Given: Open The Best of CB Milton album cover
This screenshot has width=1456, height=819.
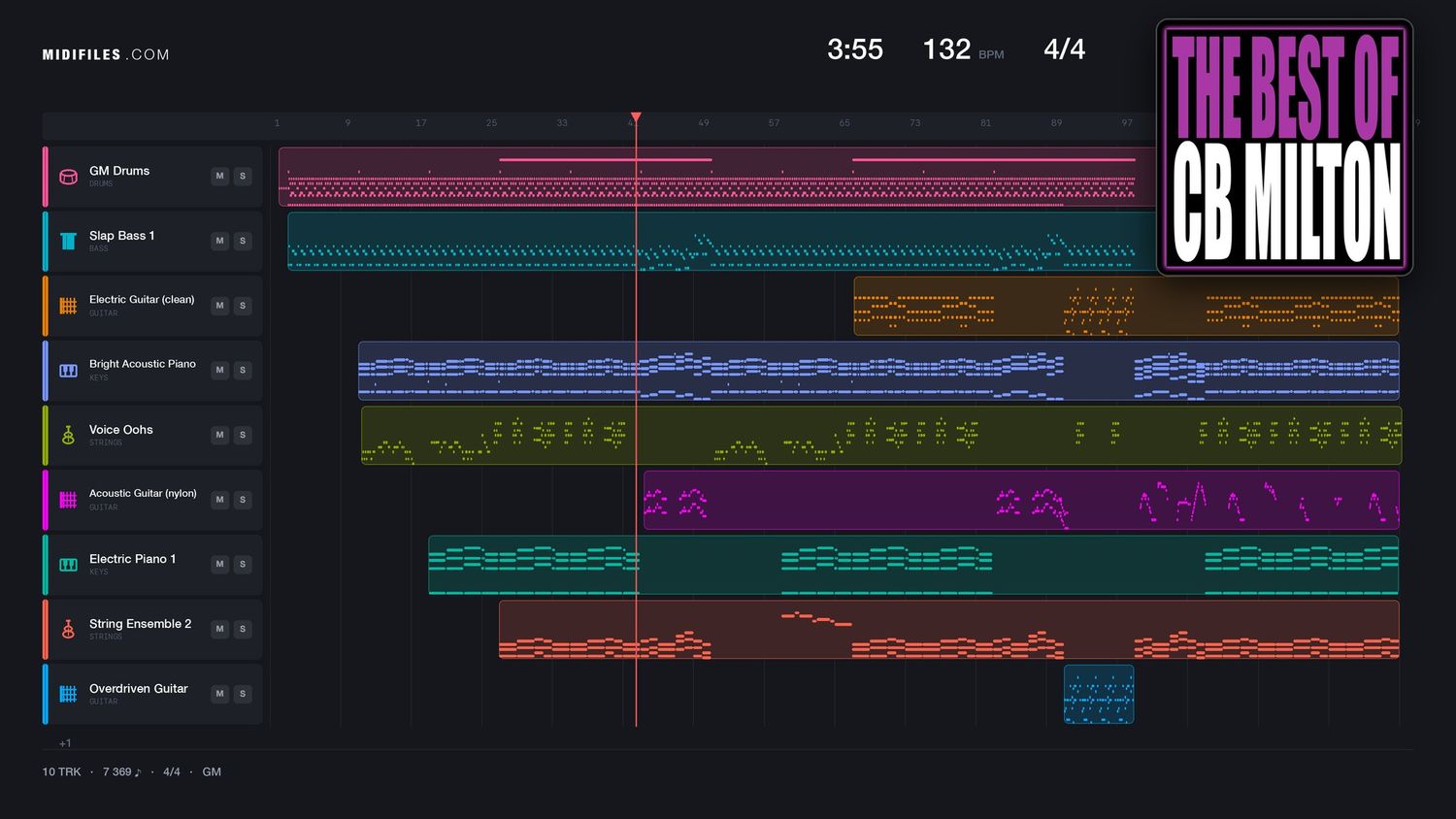Looking at the screenshot, I should click(x=1285, y=147).
